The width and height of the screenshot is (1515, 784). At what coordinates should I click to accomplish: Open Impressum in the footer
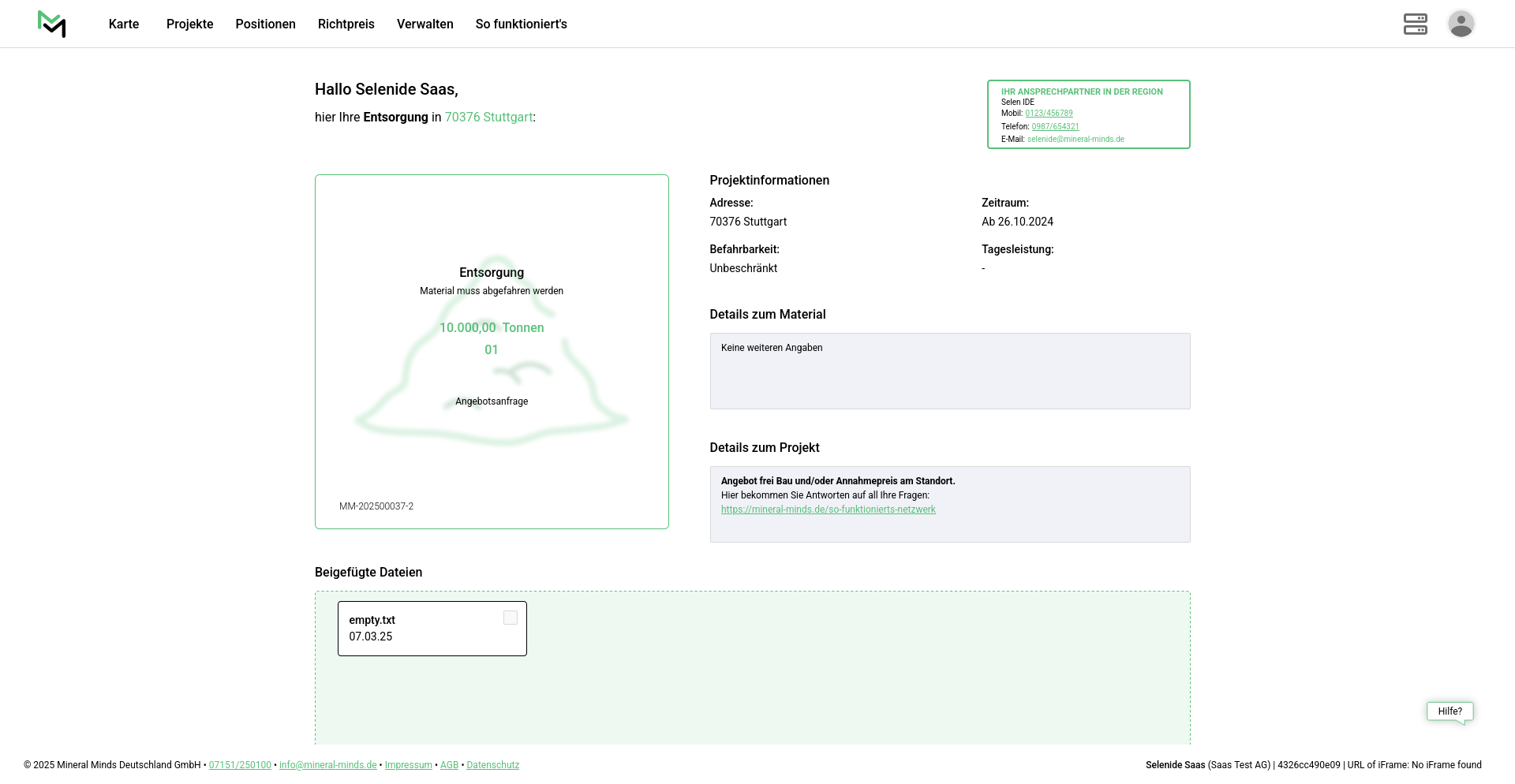point(408,765)
